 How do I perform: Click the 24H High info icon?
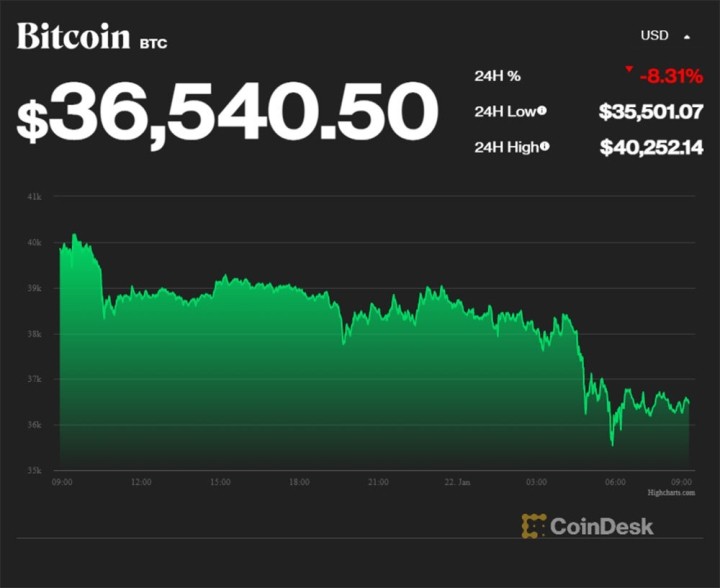click(x=546, y=148)
